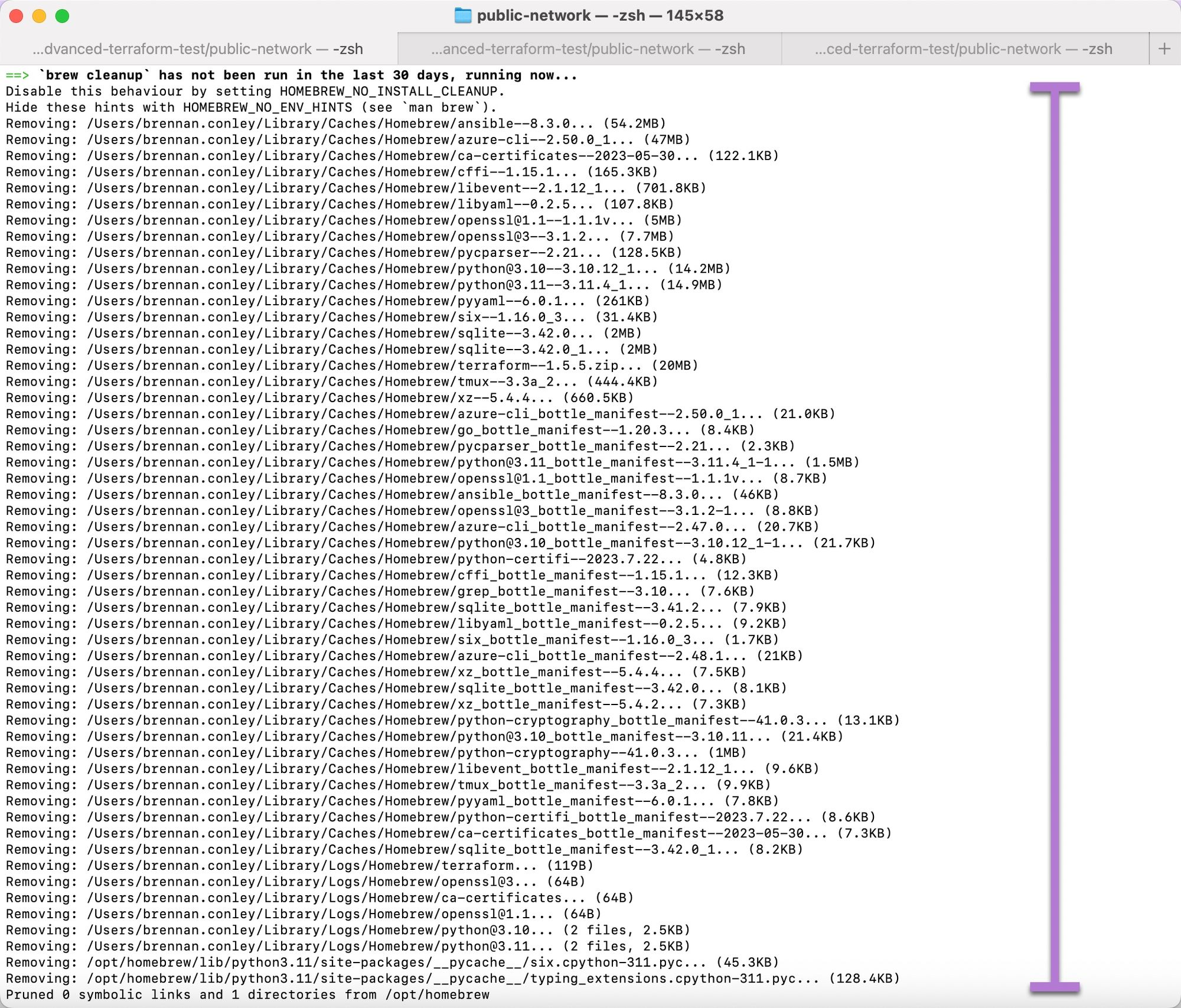This screenshot has width=1181, height=1008.
Task: Click the green zoom window button
Action: 62,16
